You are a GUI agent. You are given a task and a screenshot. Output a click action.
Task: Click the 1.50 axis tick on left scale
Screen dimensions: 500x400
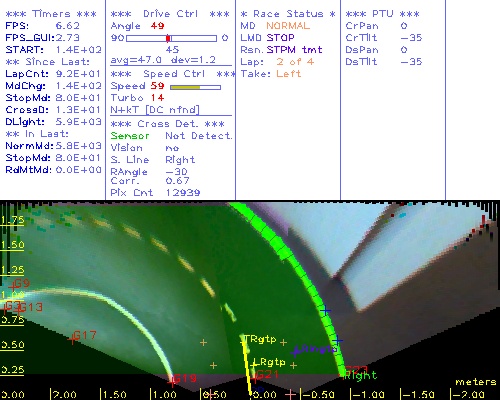click(x=13, y=245)
